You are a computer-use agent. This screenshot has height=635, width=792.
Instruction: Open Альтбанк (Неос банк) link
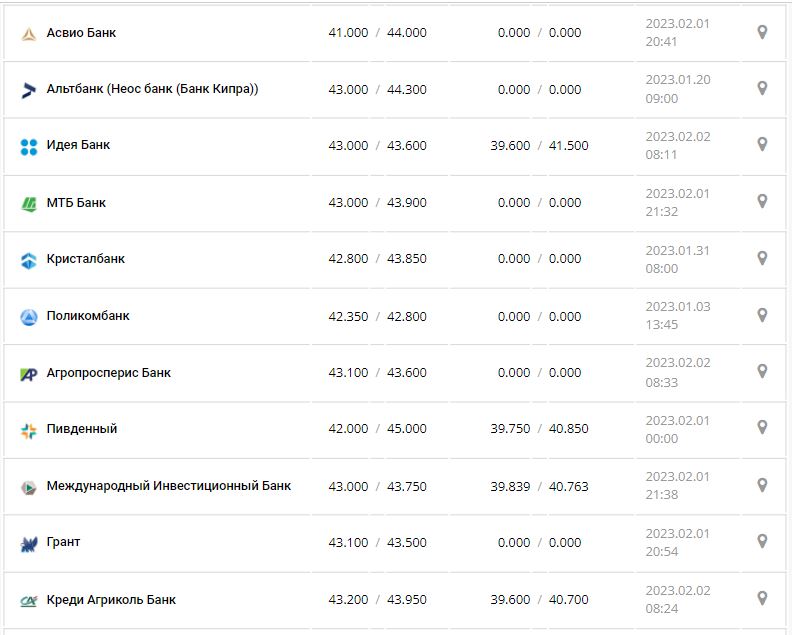152,89
